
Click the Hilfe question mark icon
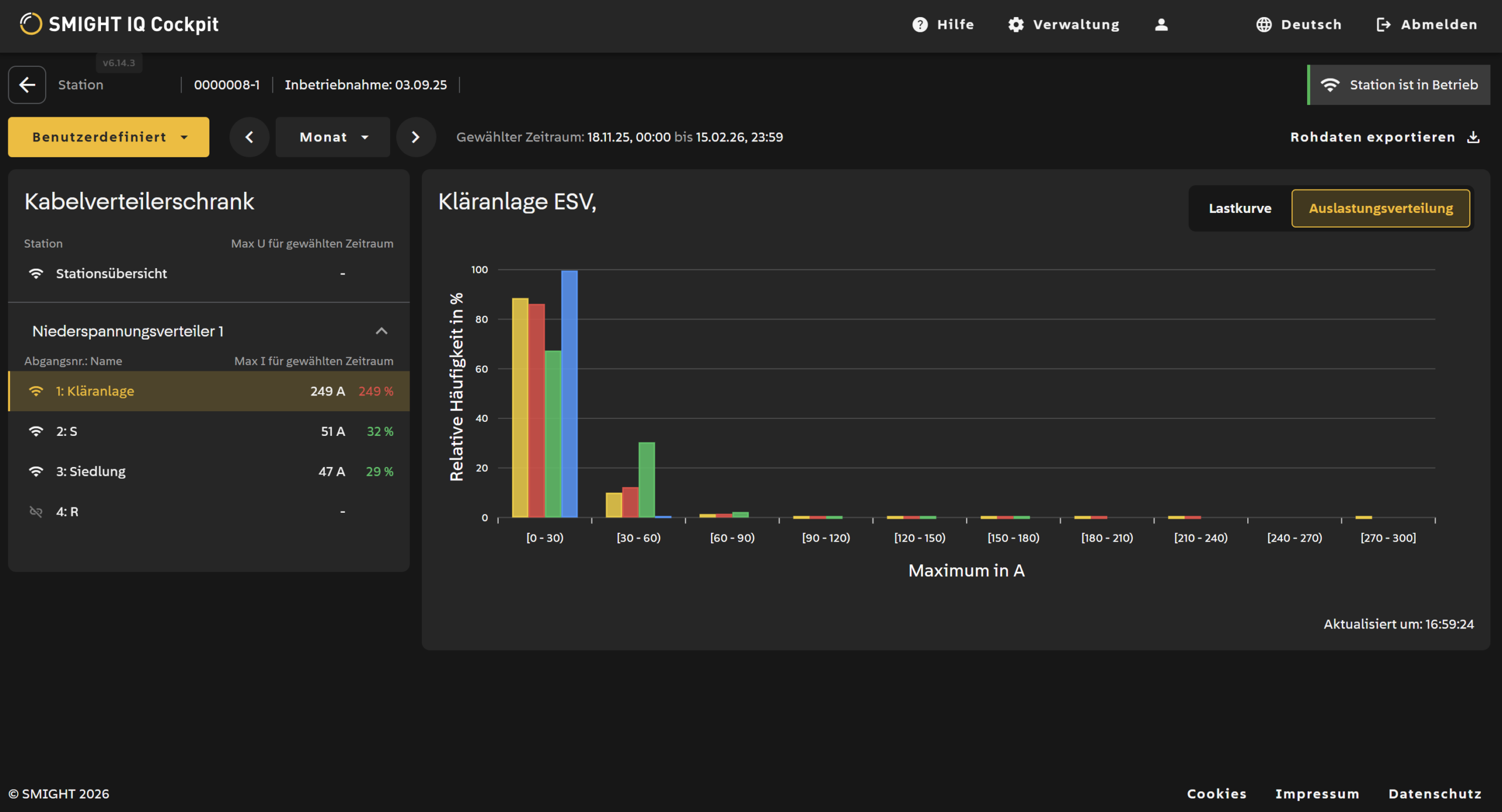point(920,25)
